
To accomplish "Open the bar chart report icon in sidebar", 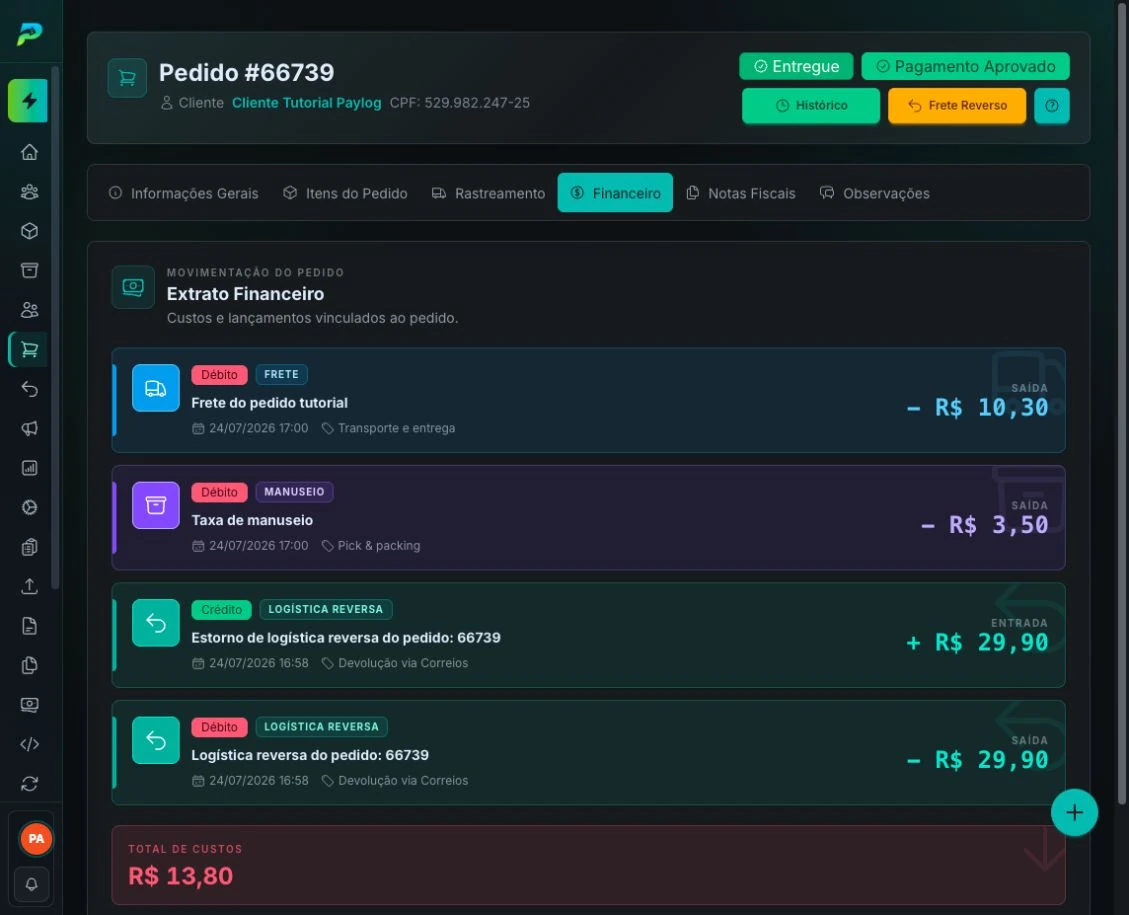I will click(x=30, y=468).
